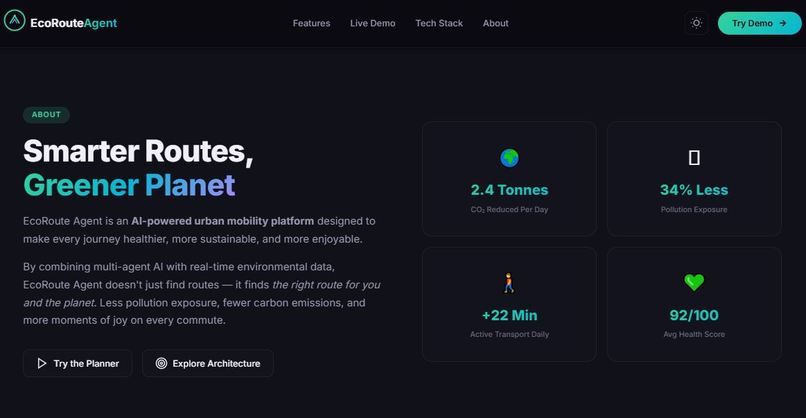Select About in the top navigation
Viewport: 806px width, 418px height.
pyautogui.click(x=496, y=23)
